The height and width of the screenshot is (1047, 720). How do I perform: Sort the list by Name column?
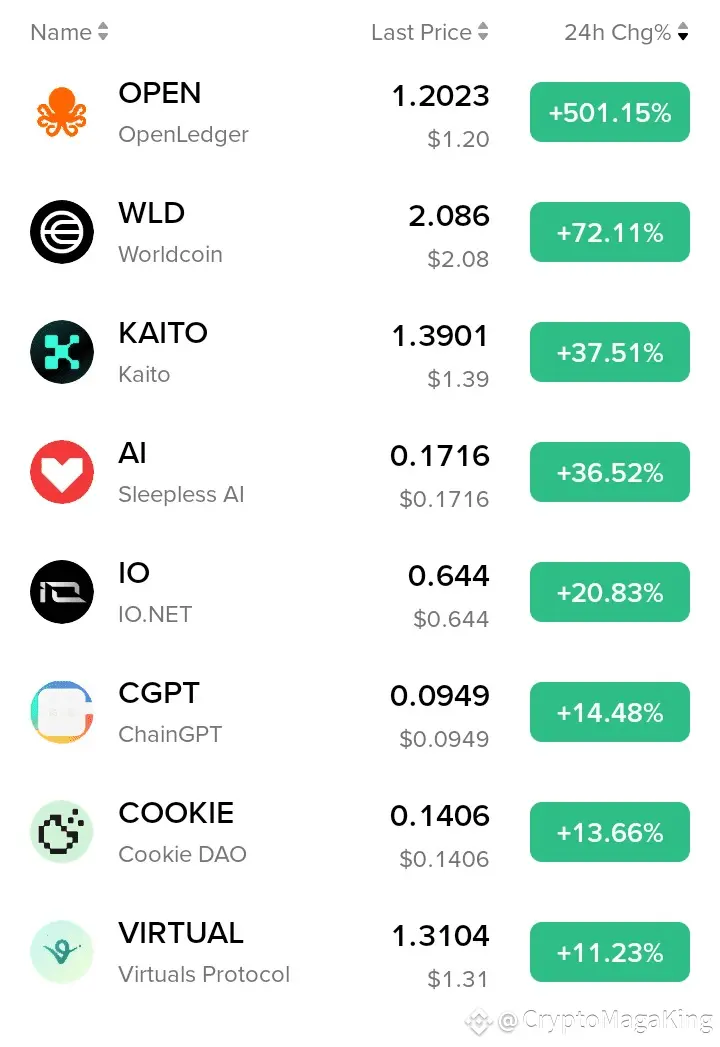click(69, 32)
